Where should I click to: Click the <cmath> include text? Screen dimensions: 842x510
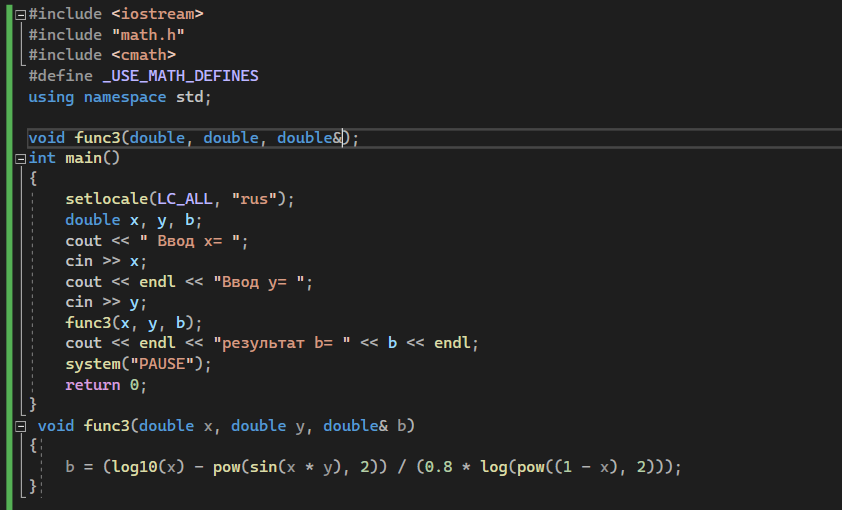(x=144, y=55)
